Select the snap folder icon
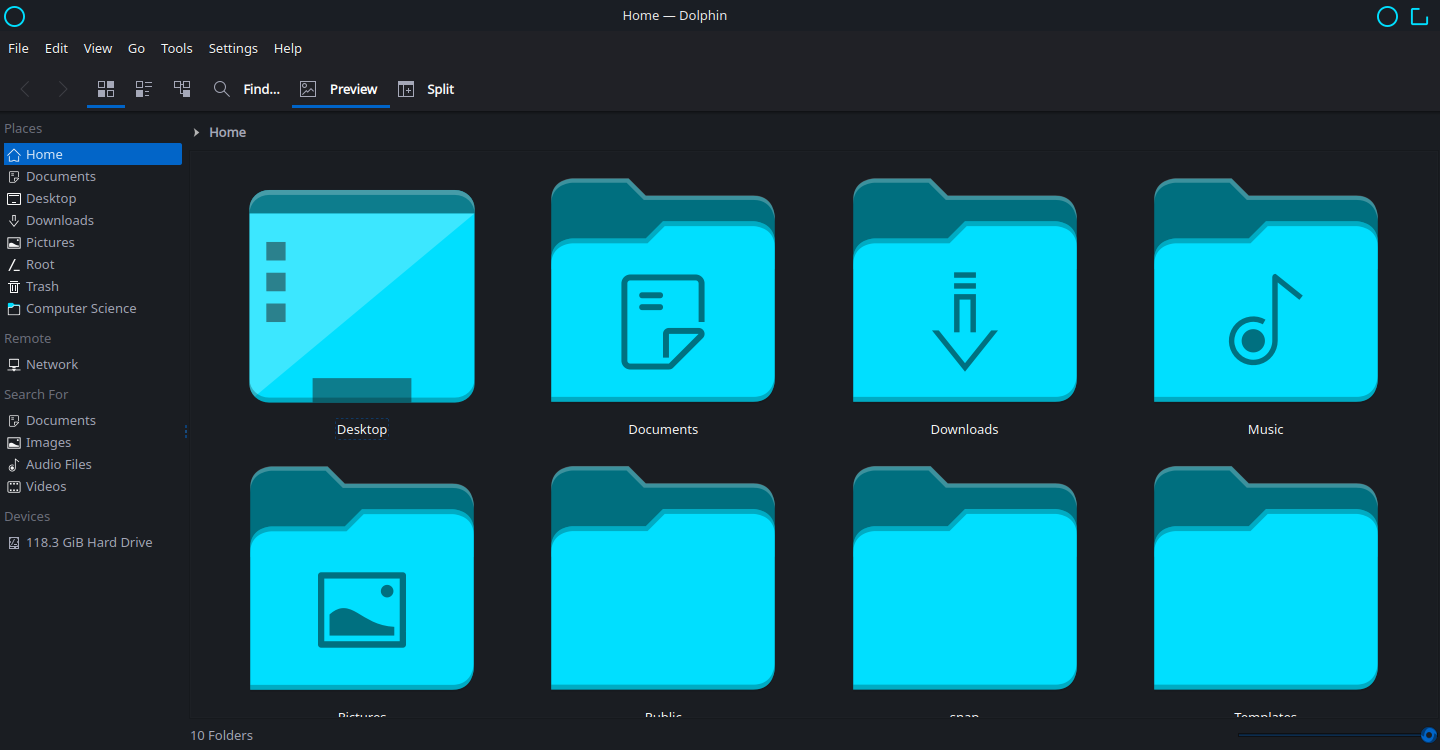 point(965,578)
